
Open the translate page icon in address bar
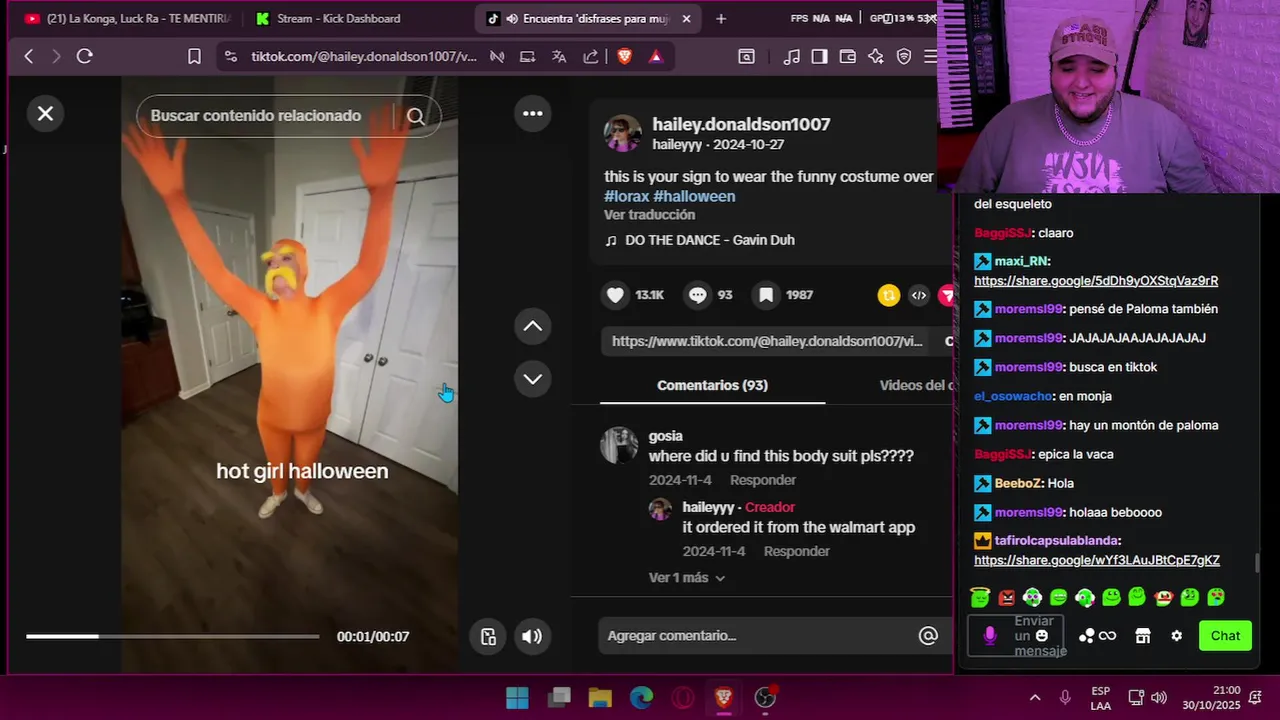(559, 57)
